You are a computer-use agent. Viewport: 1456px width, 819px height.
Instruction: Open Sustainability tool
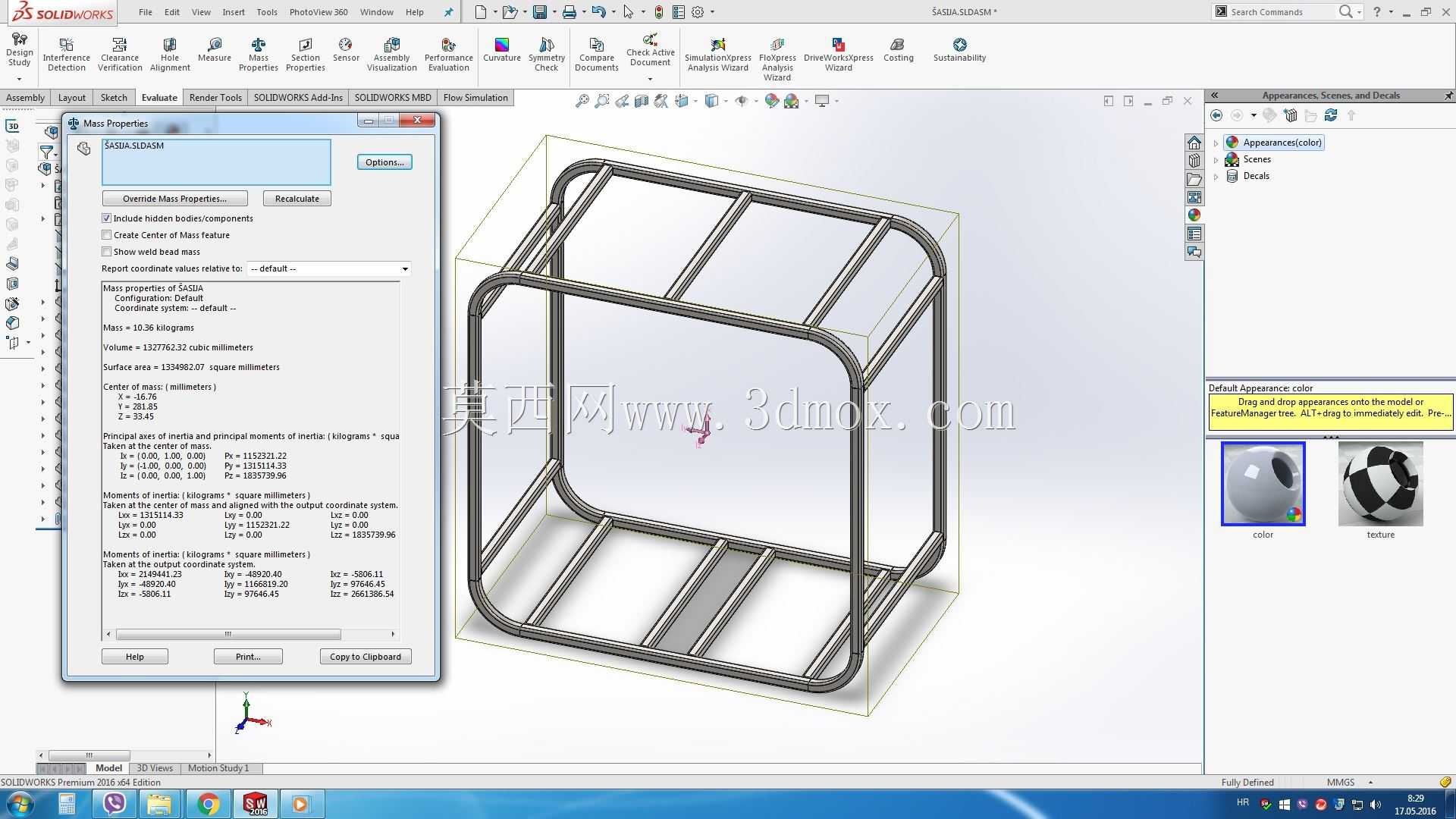pos(959,50)
